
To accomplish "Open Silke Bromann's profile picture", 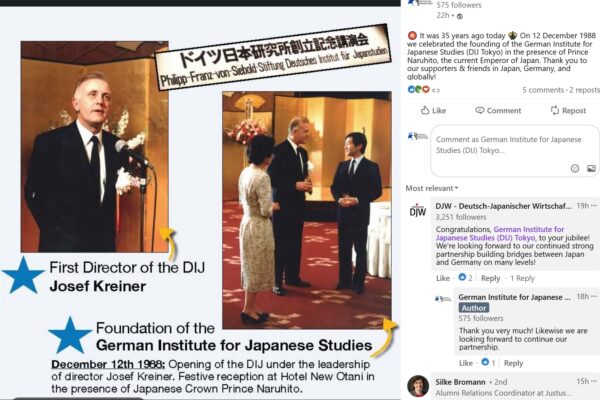I will (418, 386).
